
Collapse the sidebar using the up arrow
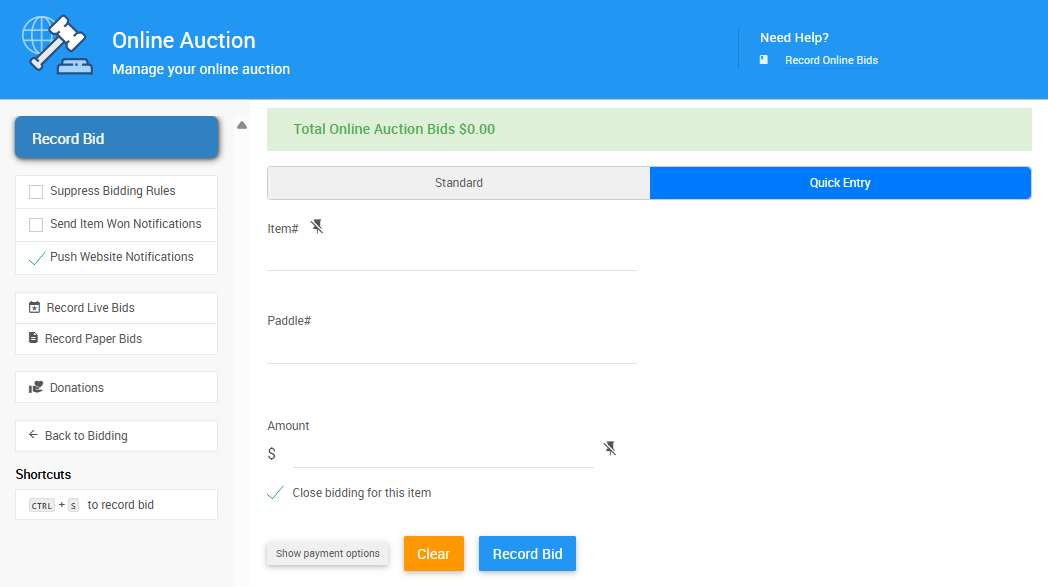coord(242,126)
